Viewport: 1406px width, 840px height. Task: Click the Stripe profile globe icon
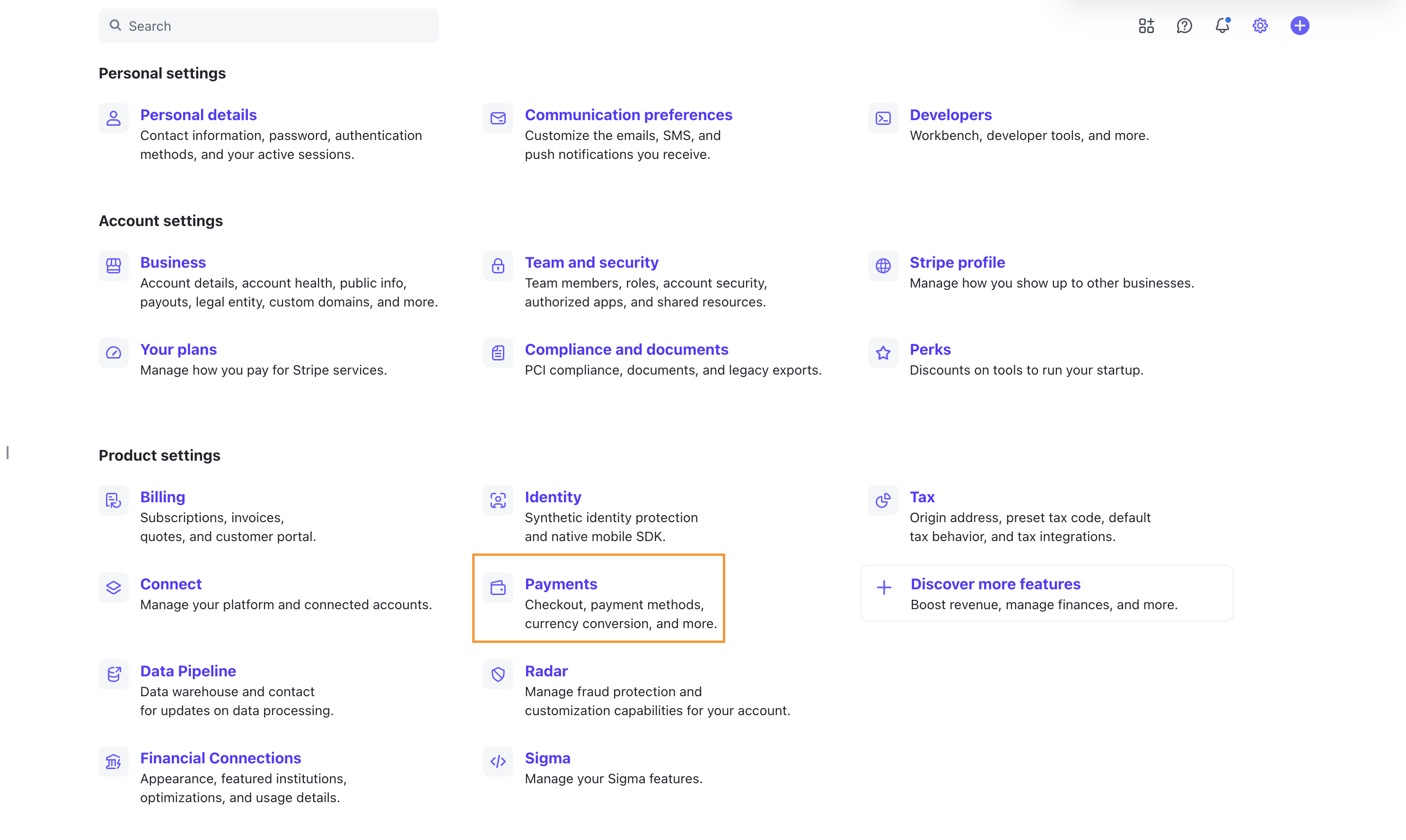pyautogui.click(x=882, y=265)
